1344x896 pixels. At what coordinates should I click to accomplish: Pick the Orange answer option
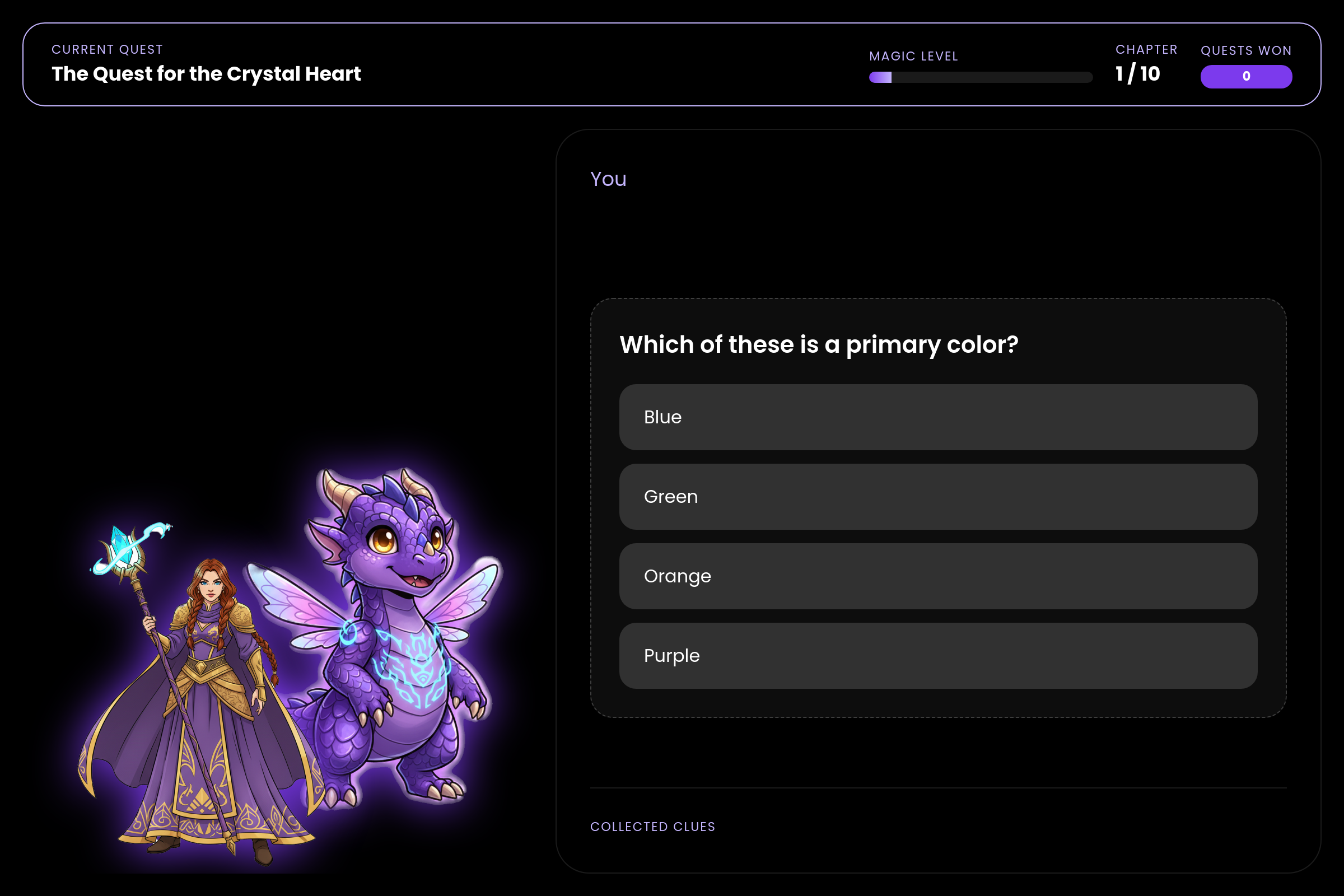(937, 576)
